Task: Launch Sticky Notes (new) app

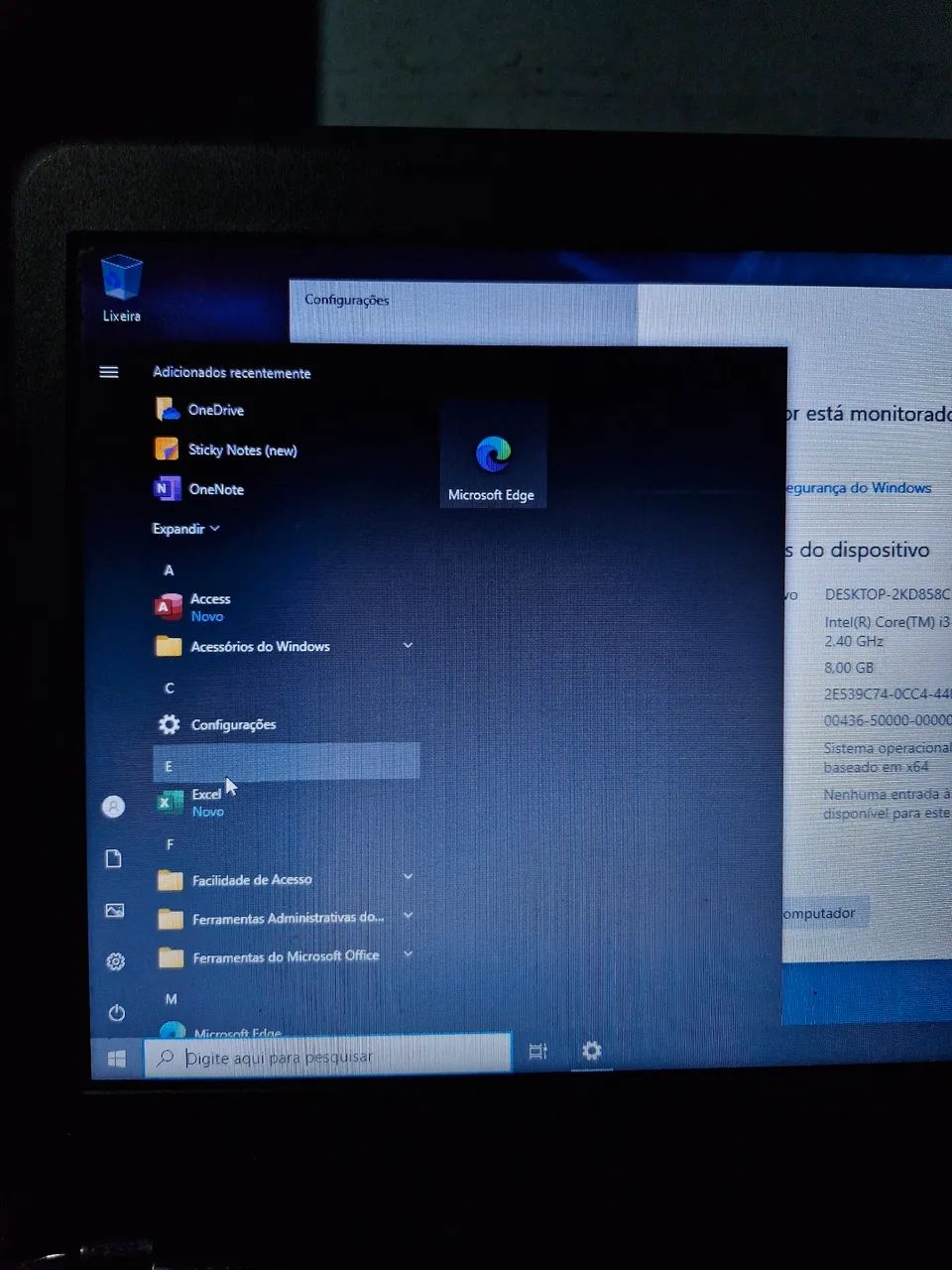Action: tap(226, 449)
